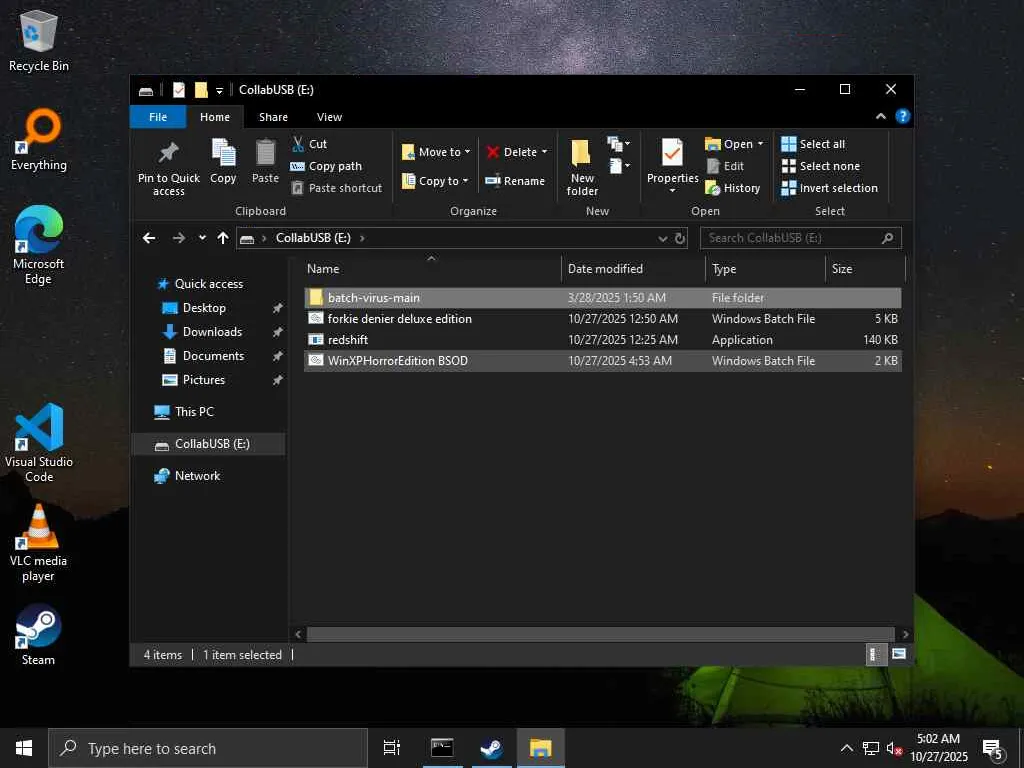The width and height of the screenshot is (1024, 768).
Task: Sort files by the Name column header
Action: tap(432, 268)
